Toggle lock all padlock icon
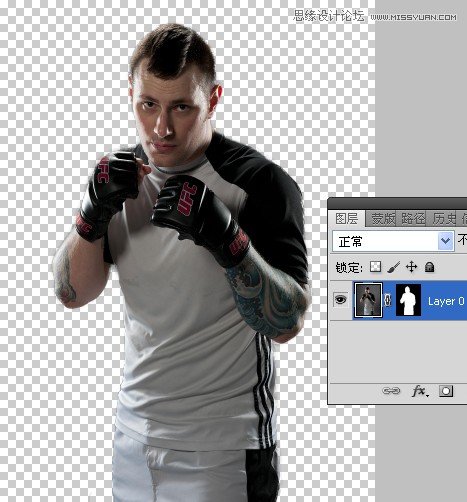 429,267
